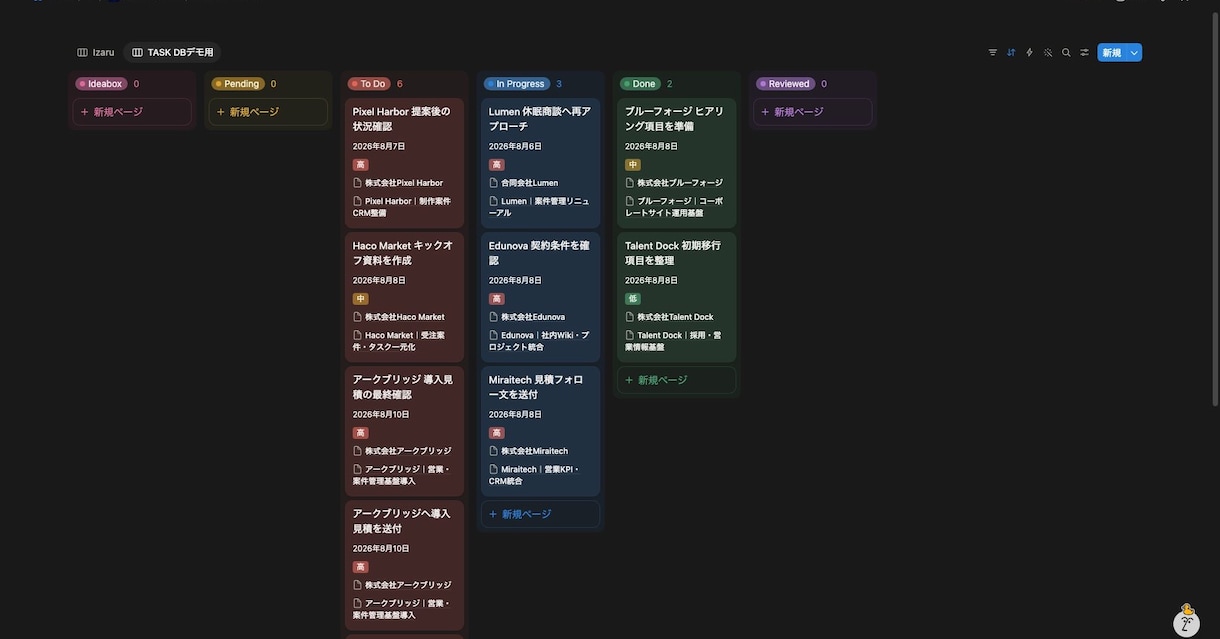
Task: Add 新規ページ in the Ideabox column
Action: [132, 112]
